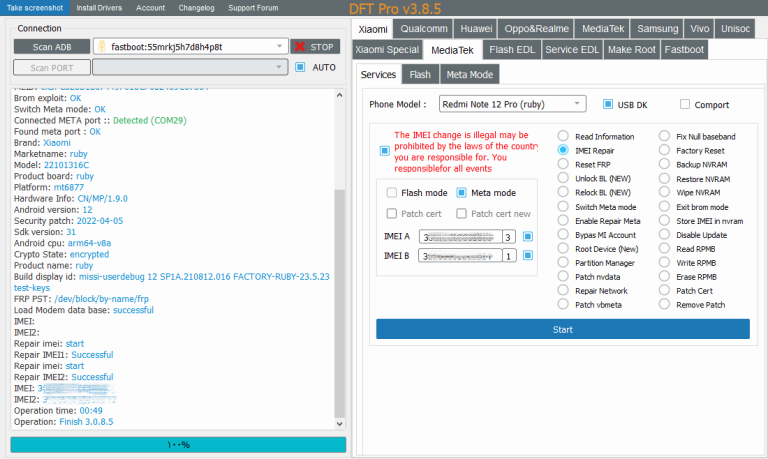This screenshot has width=768, height=459.
Task: Select Bypas MI Account option
Action: 563,234
